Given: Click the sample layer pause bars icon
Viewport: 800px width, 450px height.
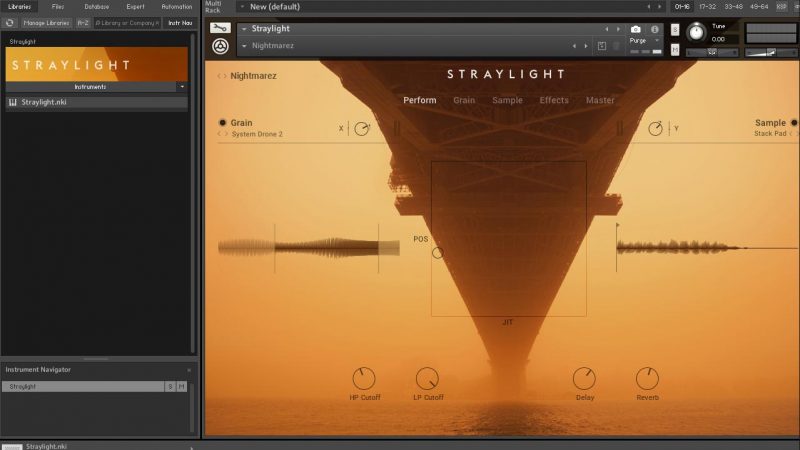Looking at the screenshot, I should [620, 129].
